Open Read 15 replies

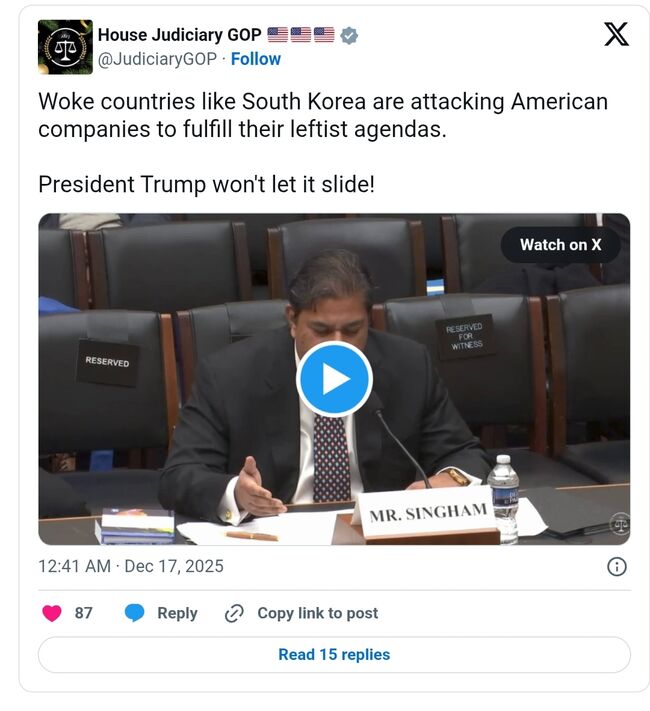pyautogui.click(x=334, y=655)
